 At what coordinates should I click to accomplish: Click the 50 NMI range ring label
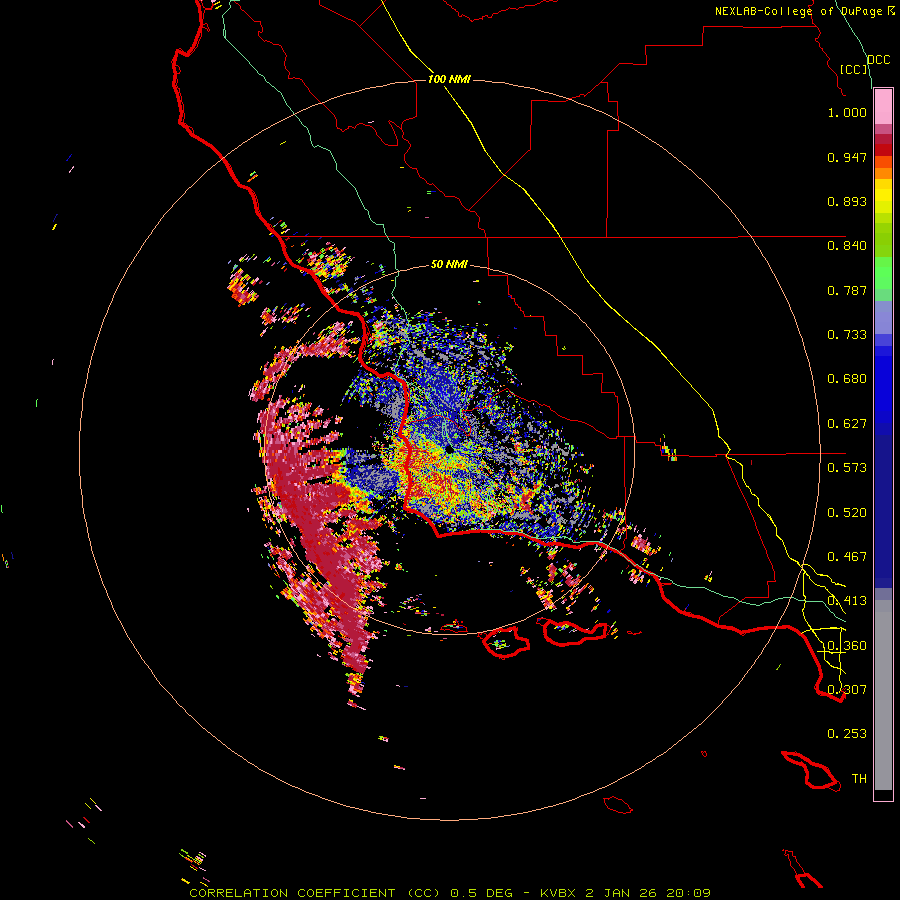point(449,264)
